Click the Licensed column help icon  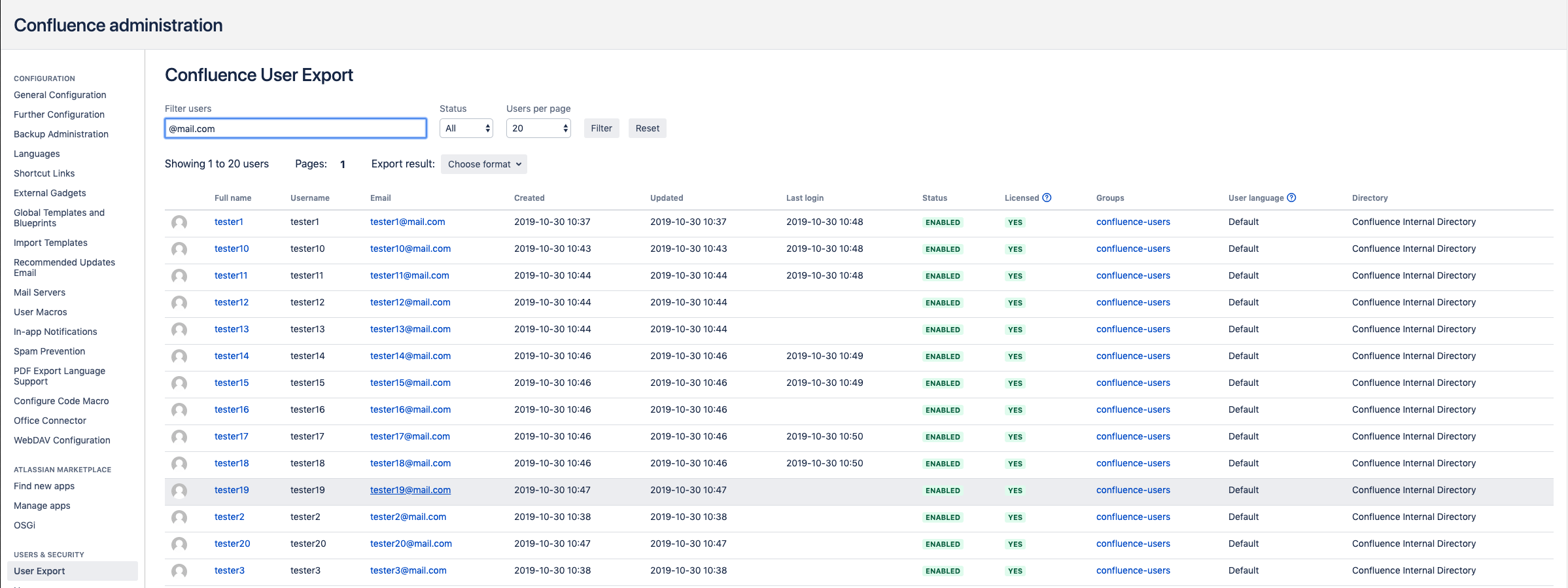tap(1047, 198)
